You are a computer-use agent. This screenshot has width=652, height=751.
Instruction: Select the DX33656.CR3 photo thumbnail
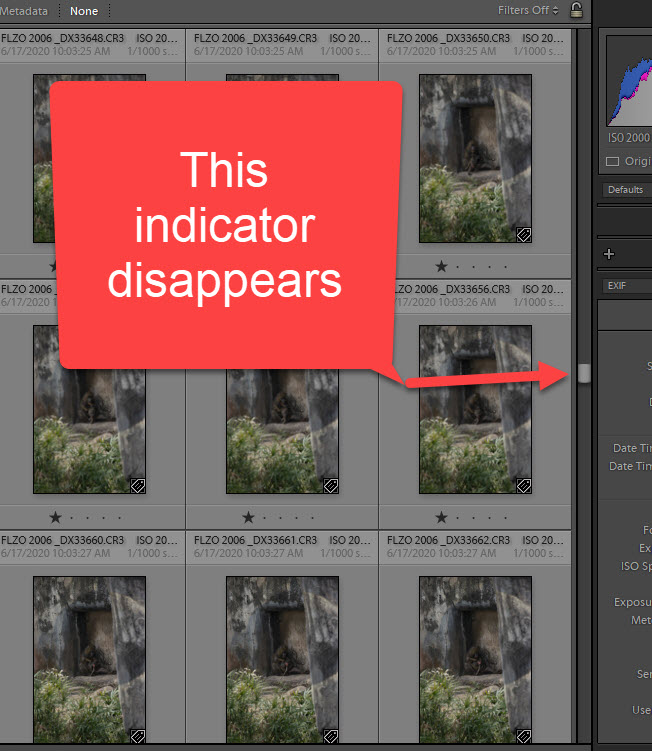pos(475,409)
